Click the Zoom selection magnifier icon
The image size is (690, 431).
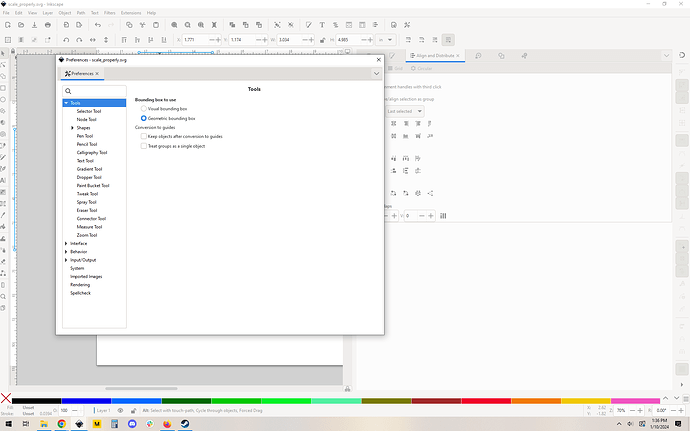point(174,25)
